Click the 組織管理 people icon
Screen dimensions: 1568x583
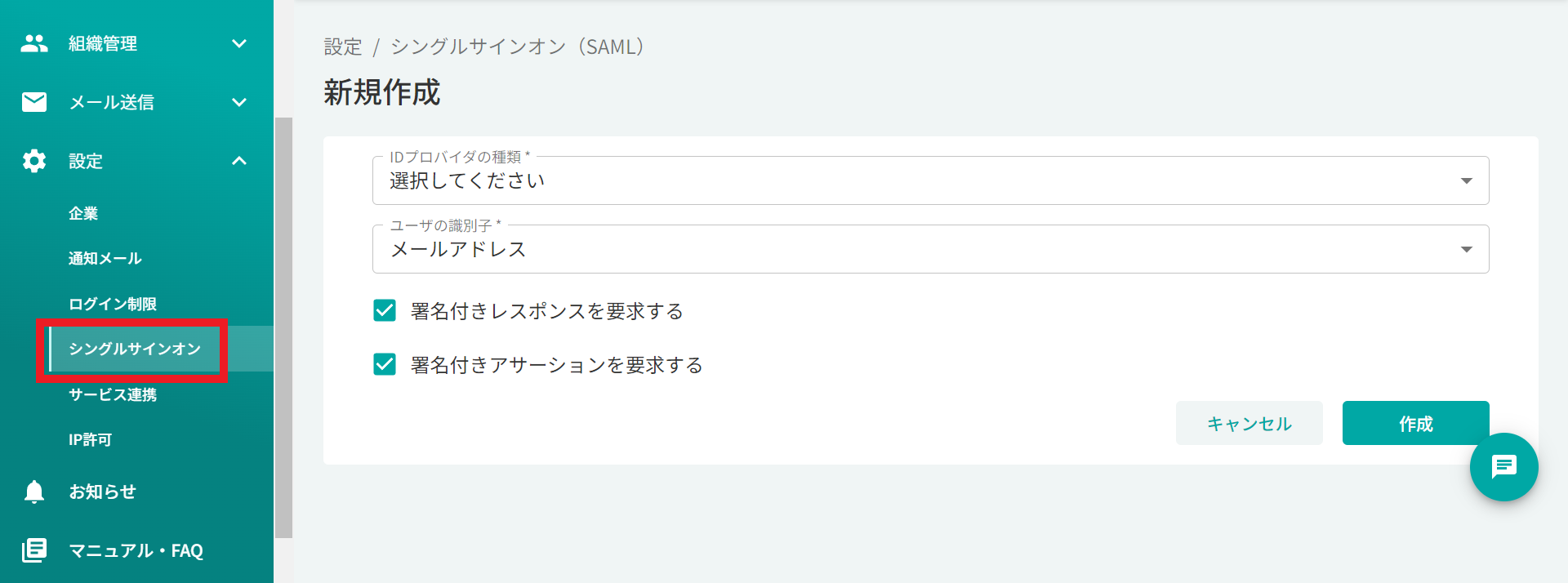pyautogui.click(x=34, y=43)
